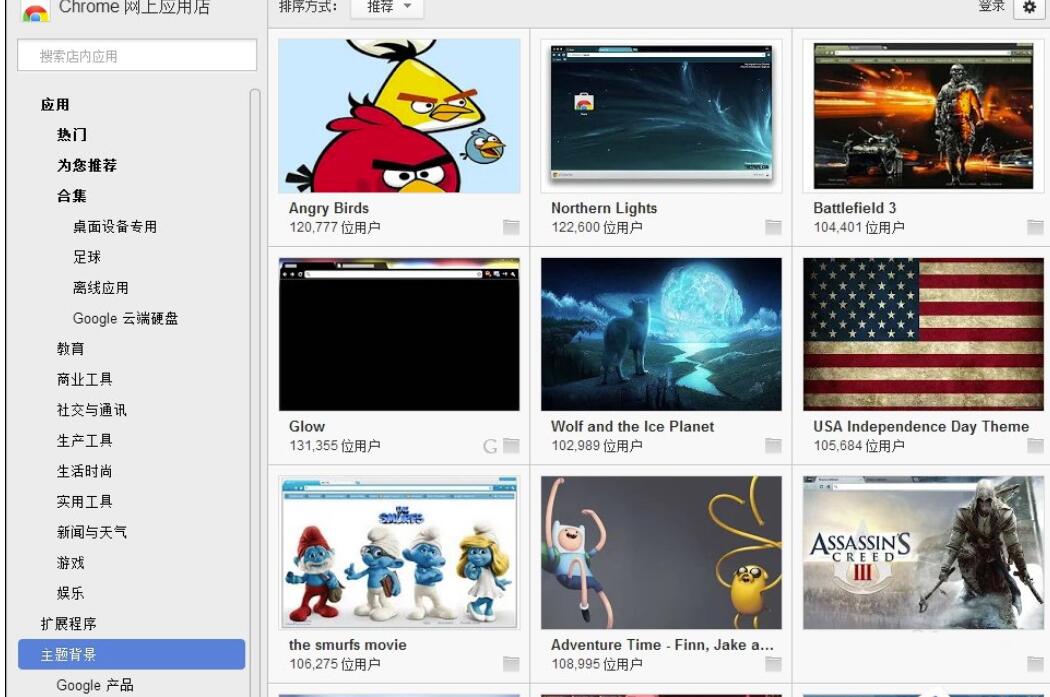Click the 登录 sign-in link
The height and width of the screenshot is (697, 1050).
click(992, 6)
